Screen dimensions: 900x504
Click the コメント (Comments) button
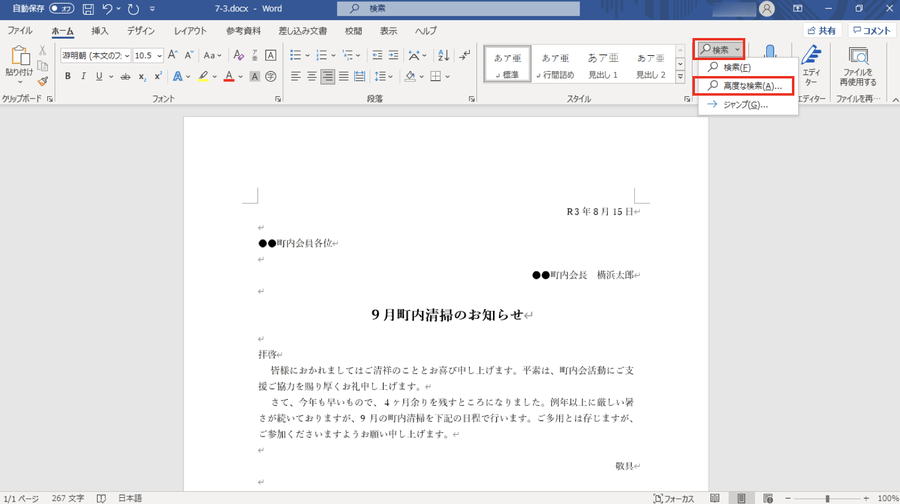870,31
